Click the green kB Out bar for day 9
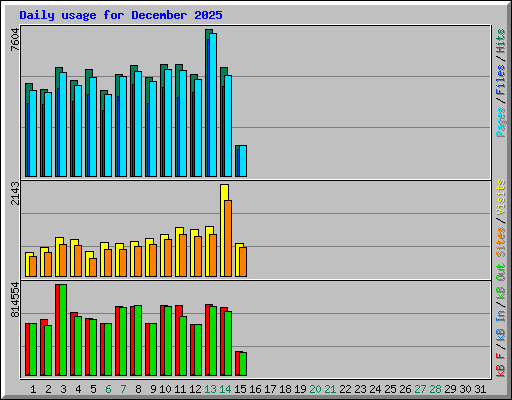The image size is (512, 400). click(x=153, y=349)
